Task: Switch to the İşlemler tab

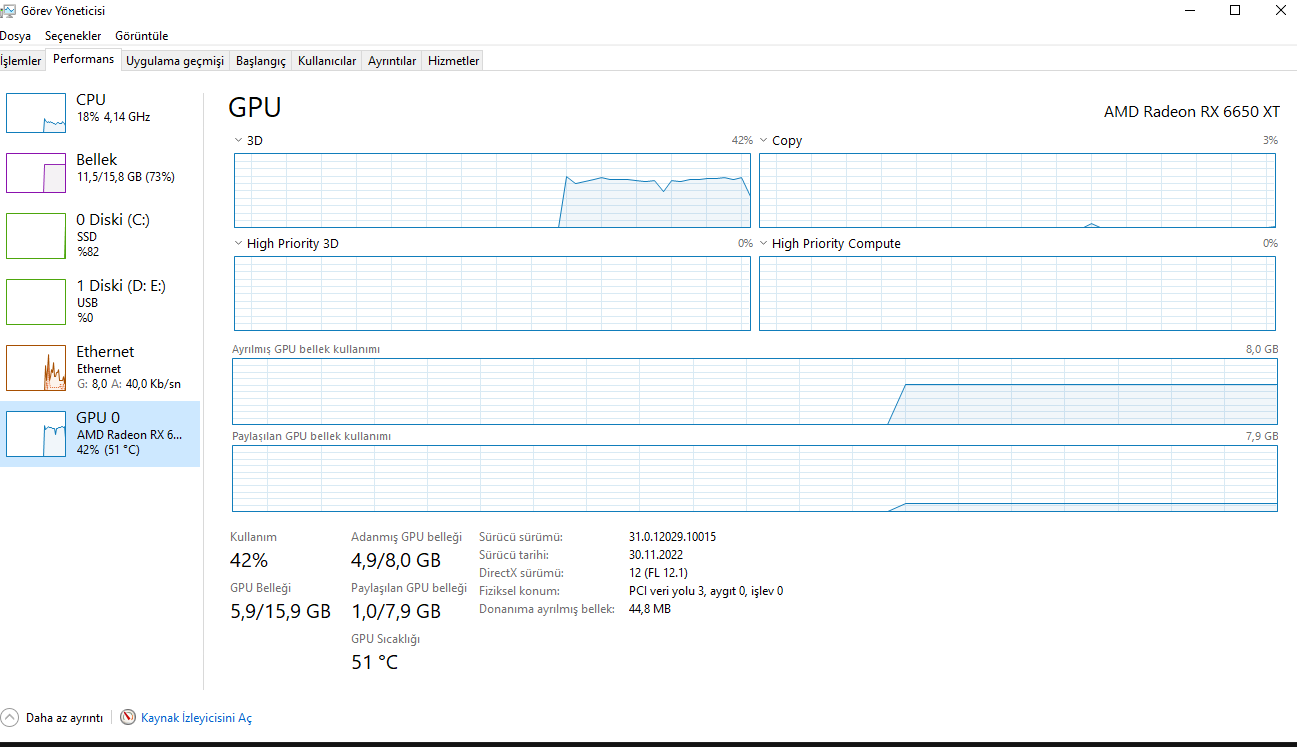Action: pos(22,61)
